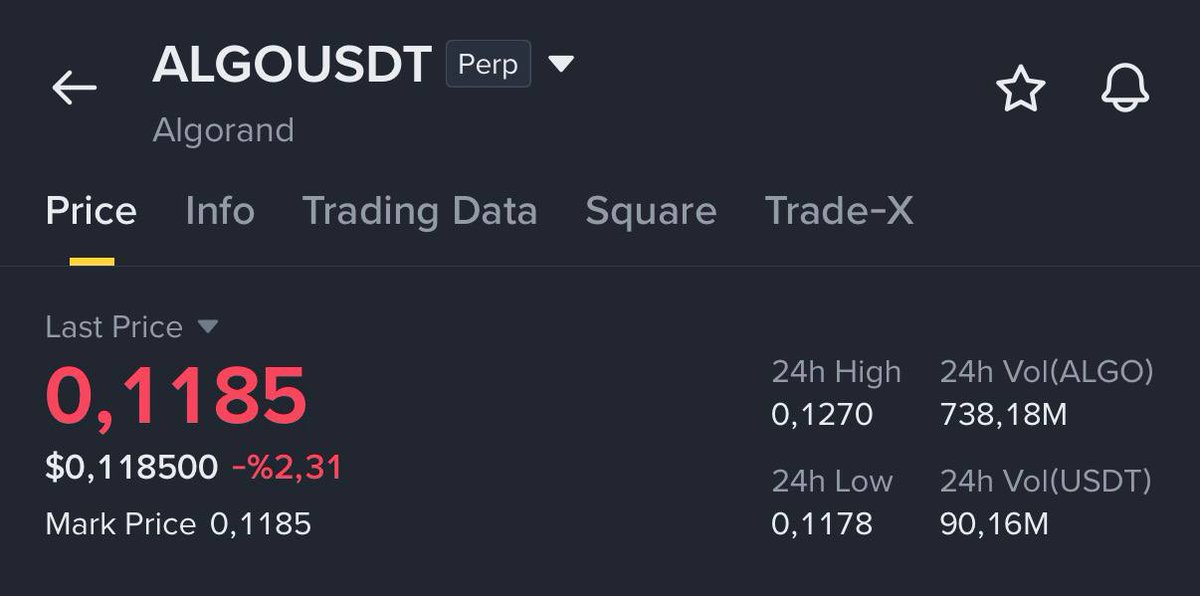The height and width of the screenshot is (596, 1200).
Task: Open the Trading Data tab
Action: pyautogui.click(x=419, y=211)
